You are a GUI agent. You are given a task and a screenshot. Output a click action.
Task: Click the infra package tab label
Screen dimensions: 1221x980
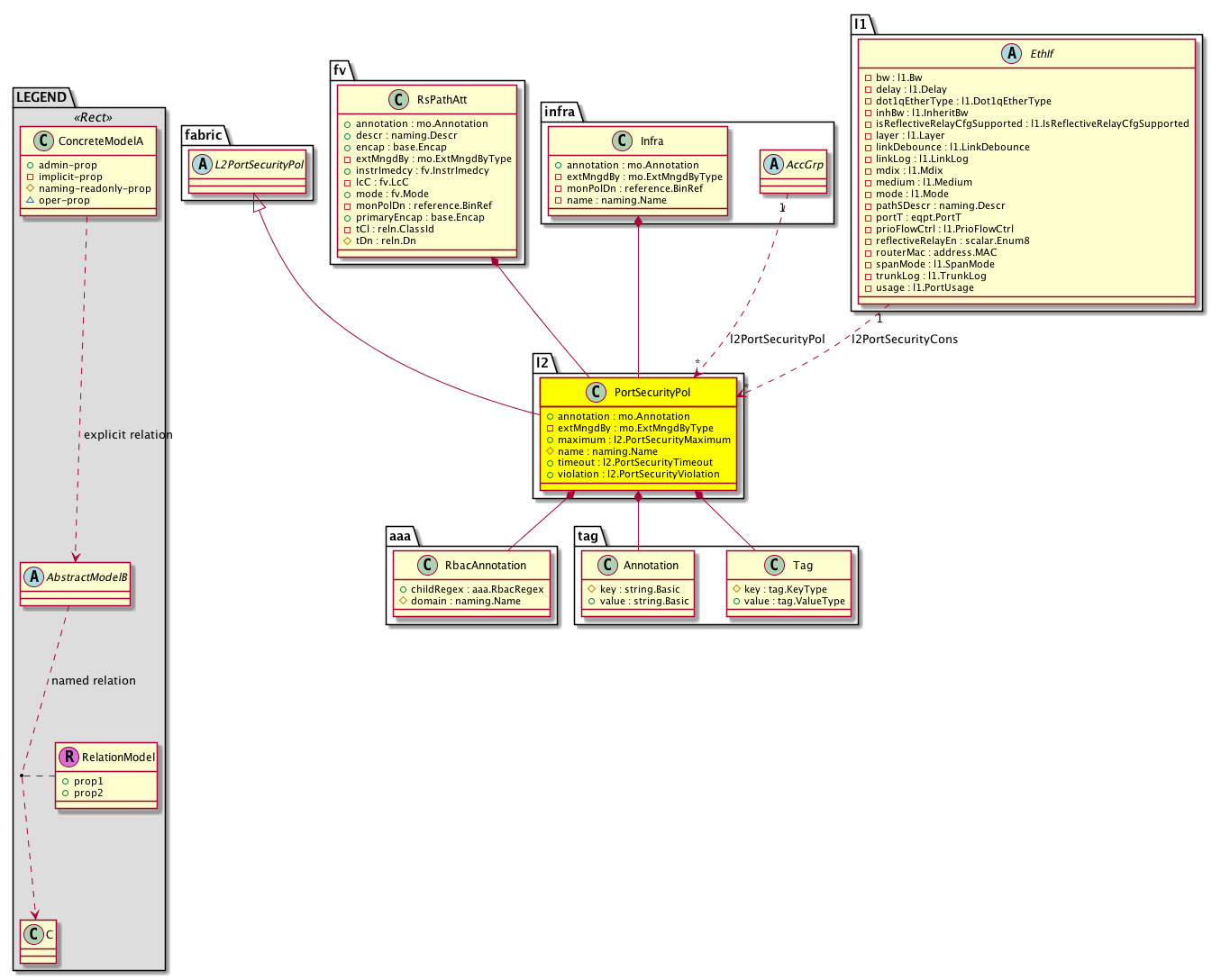(560, 112)
